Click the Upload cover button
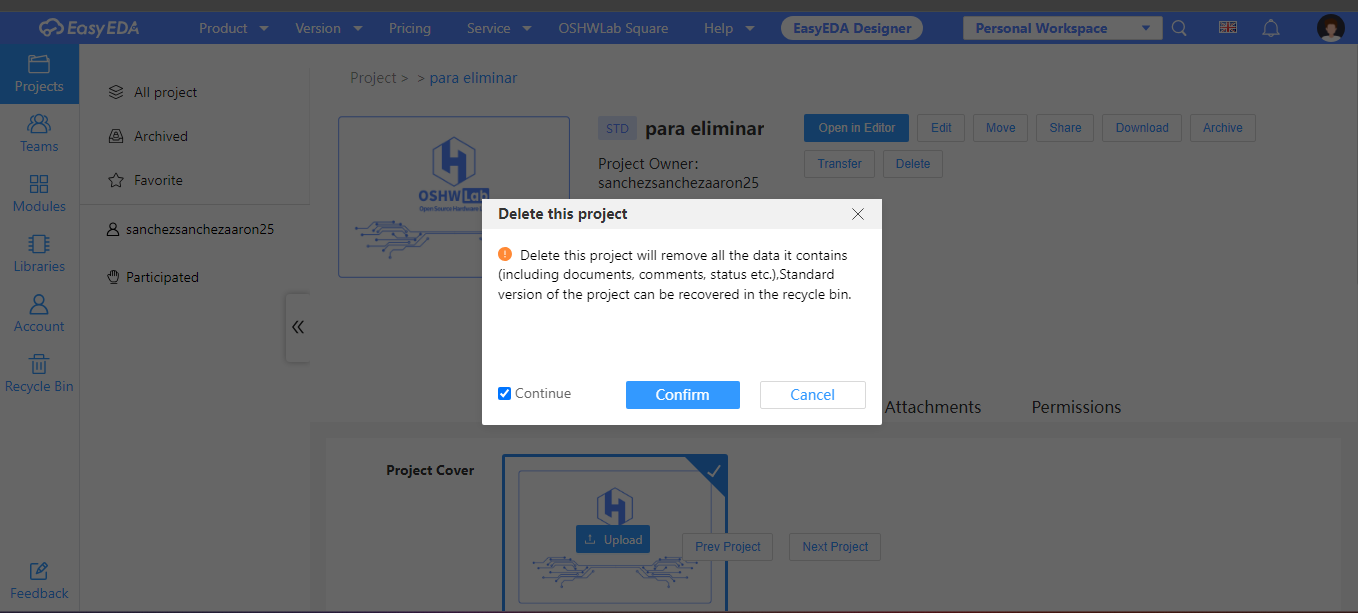This screenshot has width=1358, height=613. pyautogui.click(x=613, y=539)
